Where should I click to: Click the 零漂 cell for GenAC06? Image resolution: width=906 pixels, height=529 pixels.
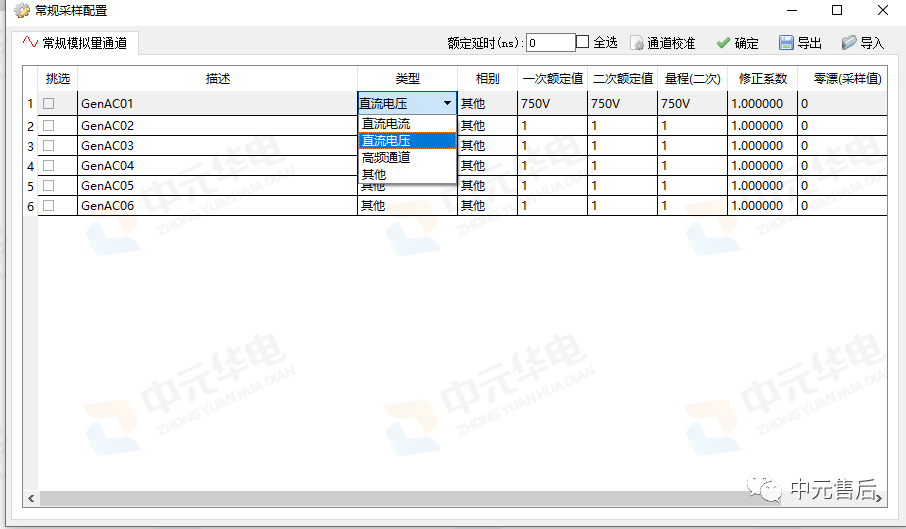842,206
